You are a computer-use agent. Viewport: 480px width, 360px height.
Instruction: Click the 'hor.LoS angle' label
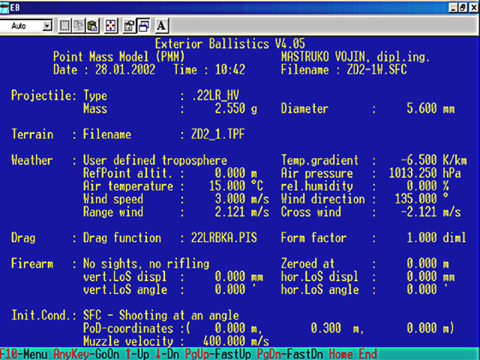click(x=320, y=290)
